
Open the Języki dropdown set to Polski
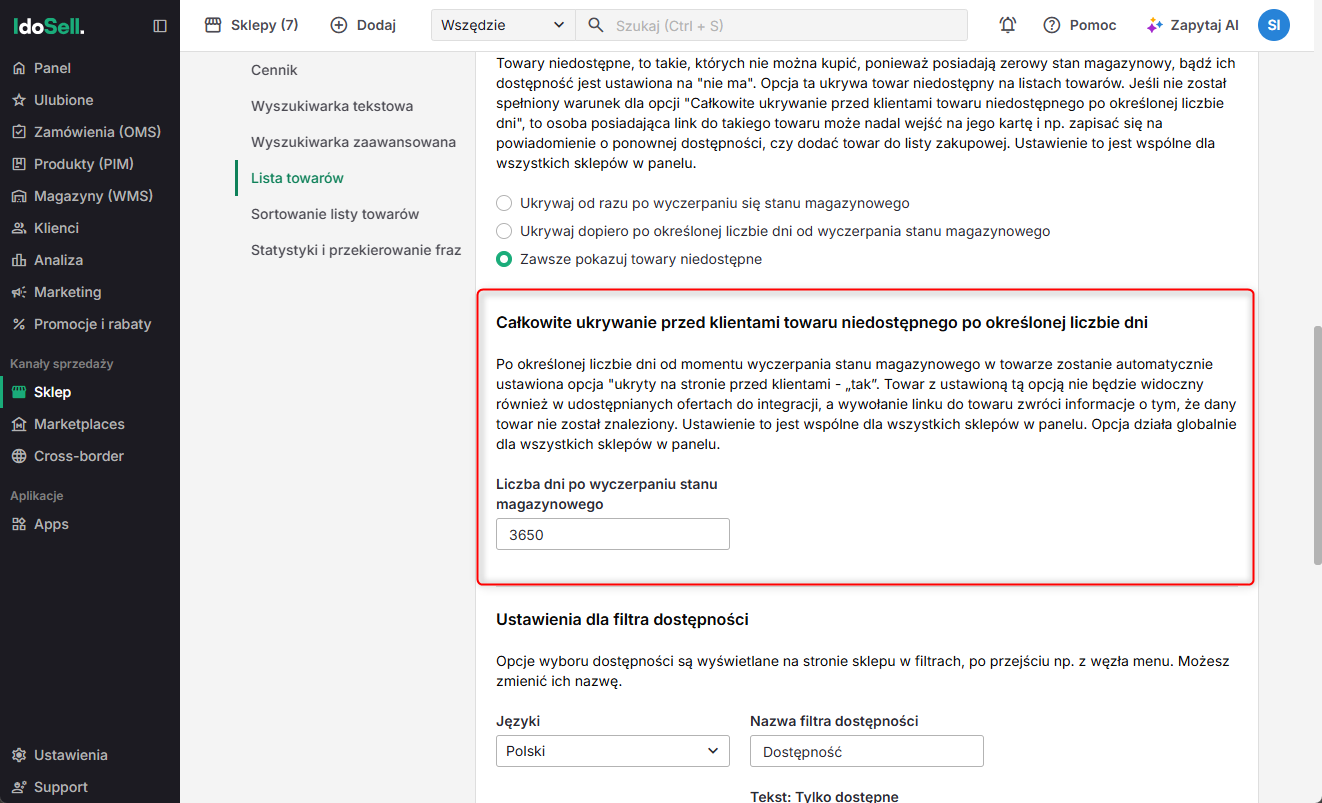[612, 751]
